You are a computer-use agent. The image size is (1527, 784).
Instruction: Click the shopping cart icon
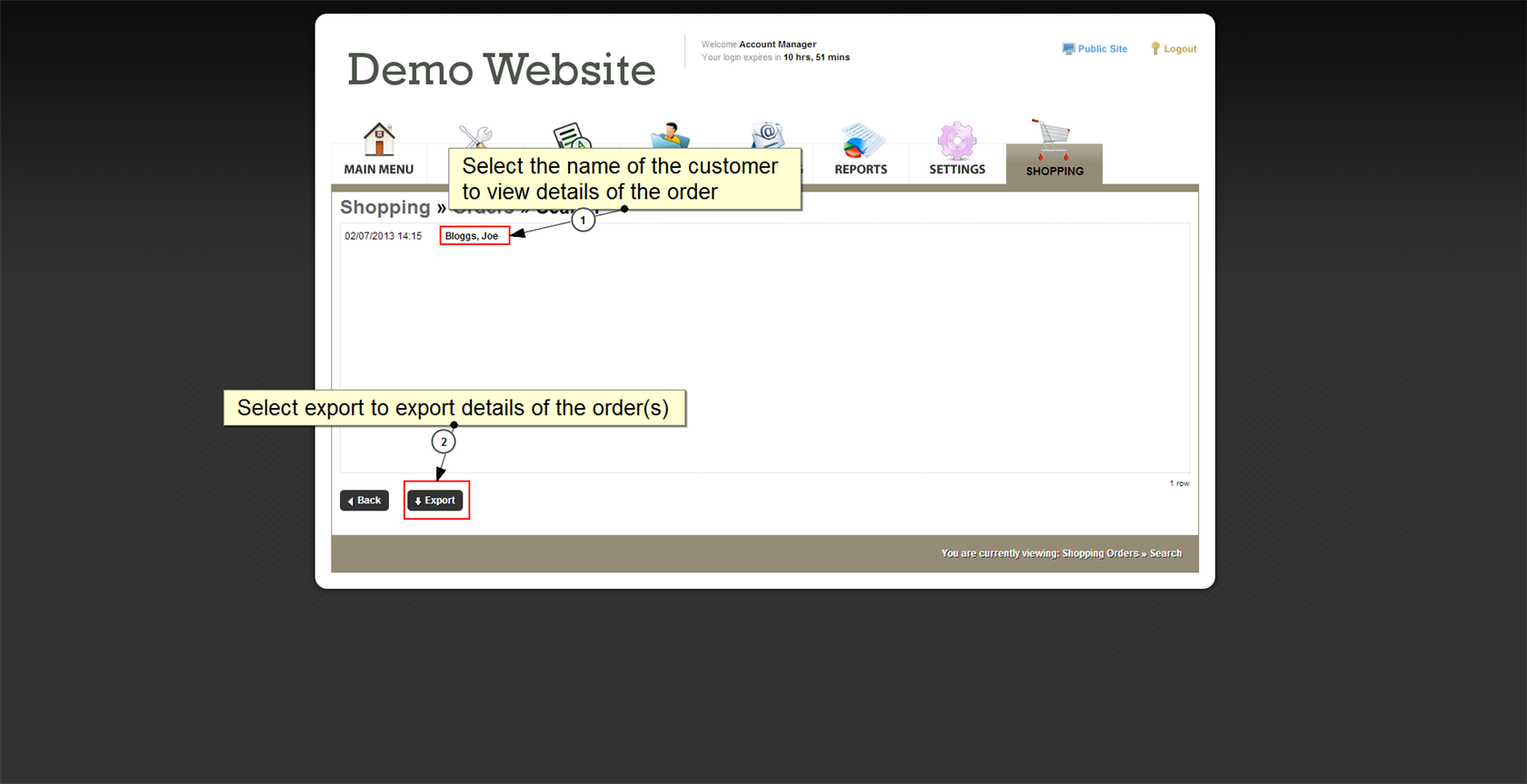click(x=1053, y=139)
